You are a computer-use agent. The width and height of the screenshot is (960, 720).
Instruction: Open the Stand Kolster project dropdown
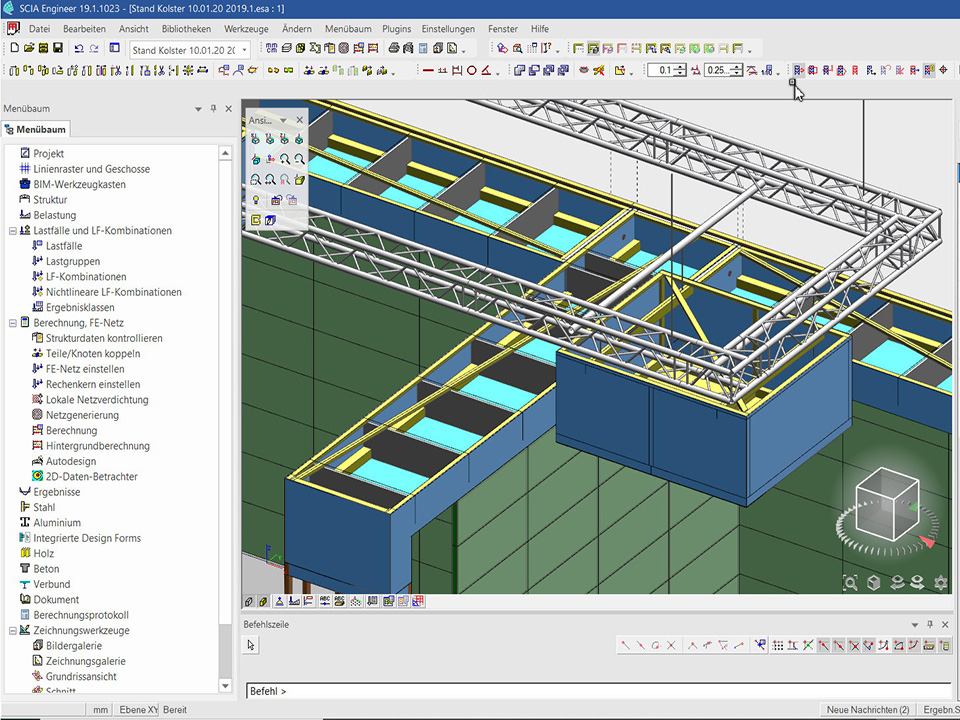click(245, 50)
